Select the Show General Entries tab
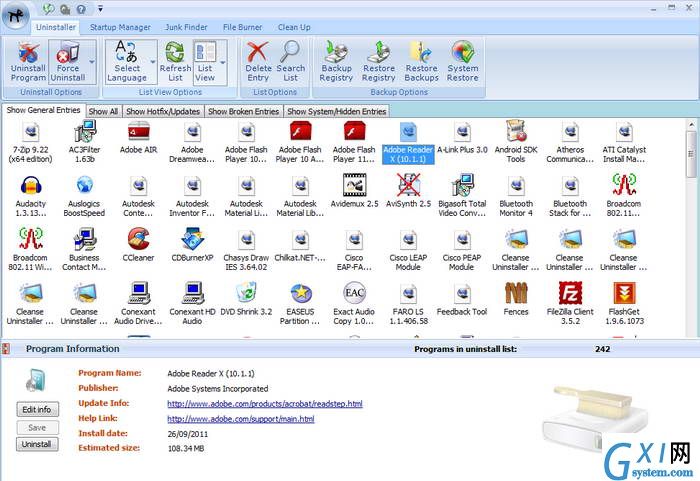 coord(43,110)
